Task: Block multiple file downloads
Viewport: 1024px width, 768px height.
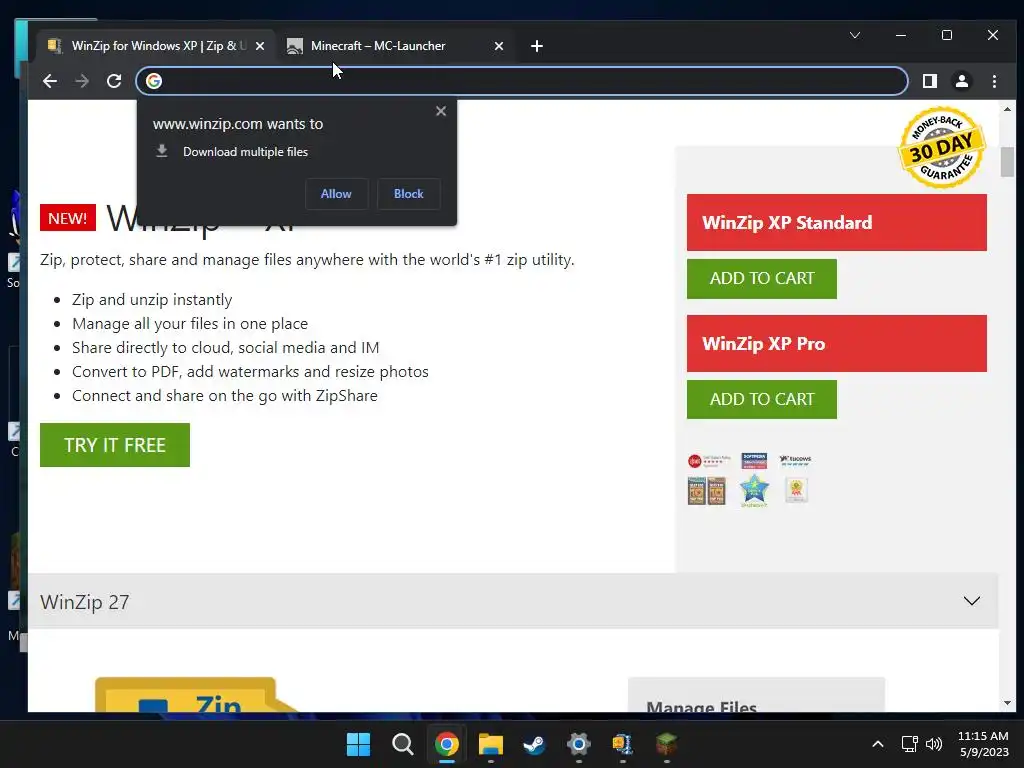Action: pos(409,194)
